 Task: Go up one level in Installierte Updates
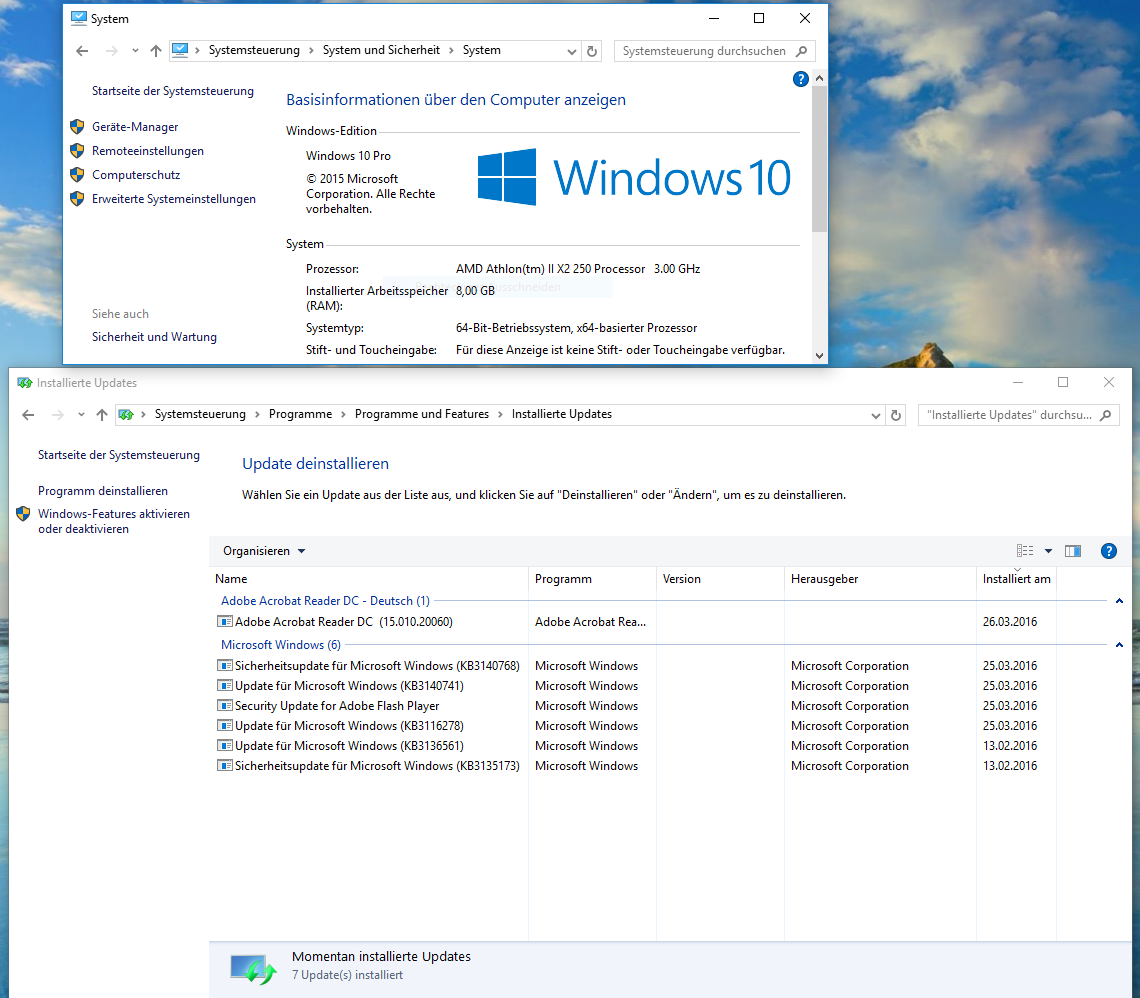coord(102,415)
